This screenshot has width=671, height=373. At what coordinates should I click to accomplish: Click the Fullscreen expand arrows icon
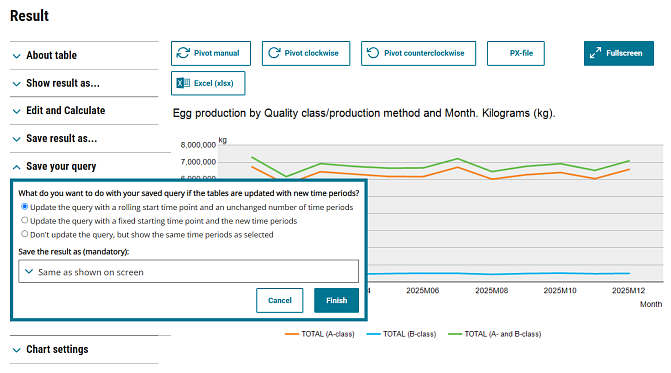point(595,53)
